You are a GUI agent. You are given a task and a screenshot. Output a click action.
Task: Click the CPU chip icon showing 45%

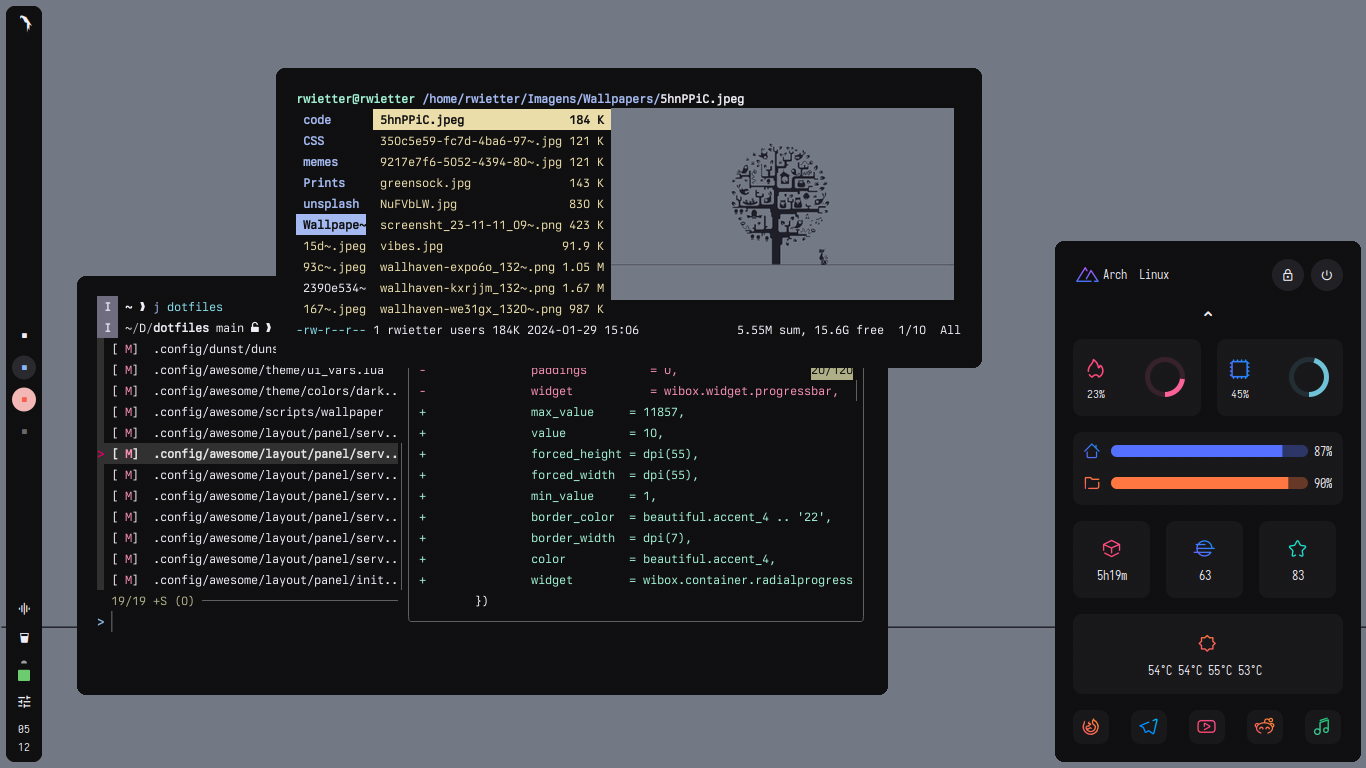click(x=1239, y=369)
